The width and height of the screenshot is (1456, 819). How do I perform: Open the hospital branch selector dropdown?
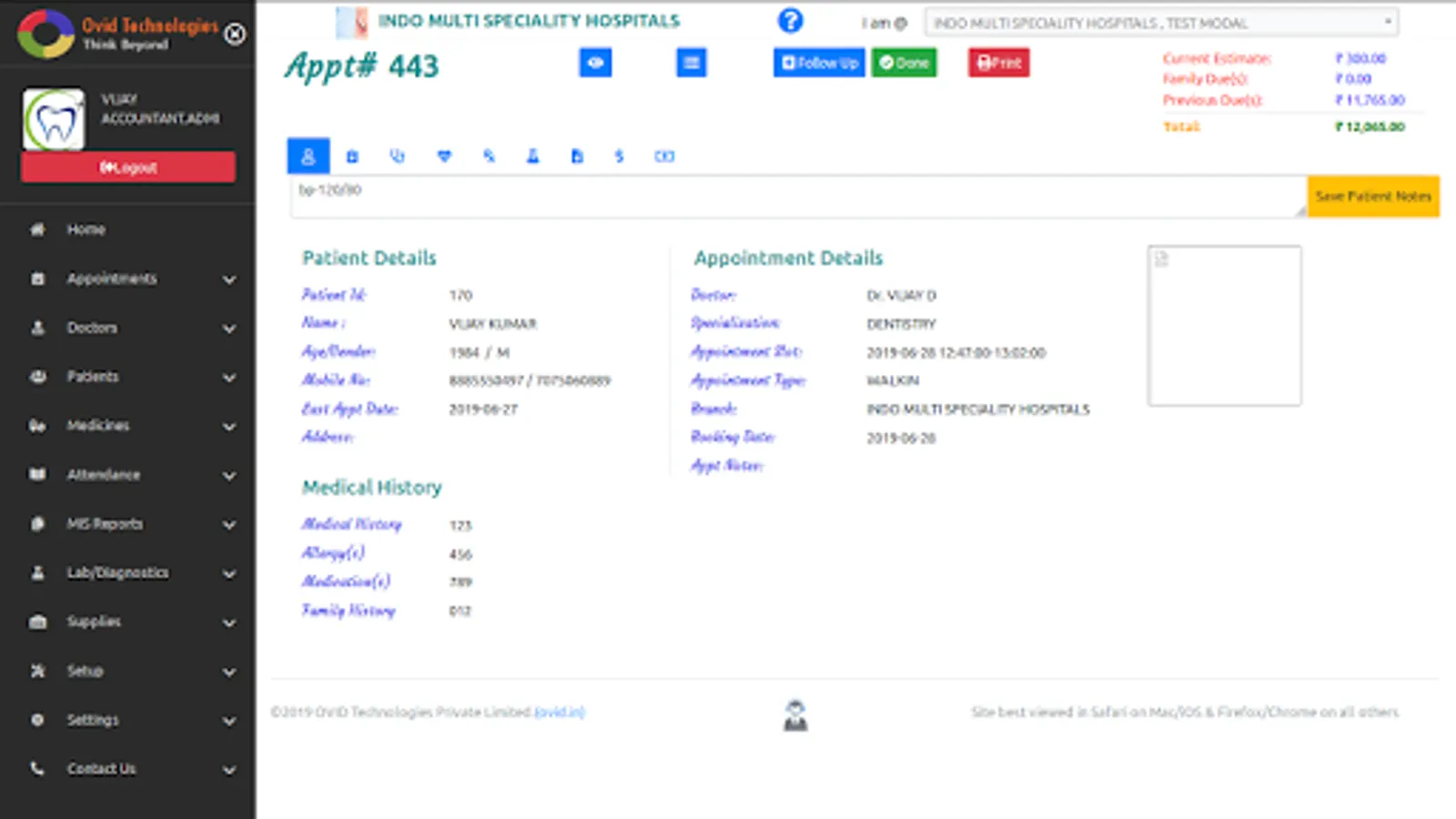(1161, 23)
